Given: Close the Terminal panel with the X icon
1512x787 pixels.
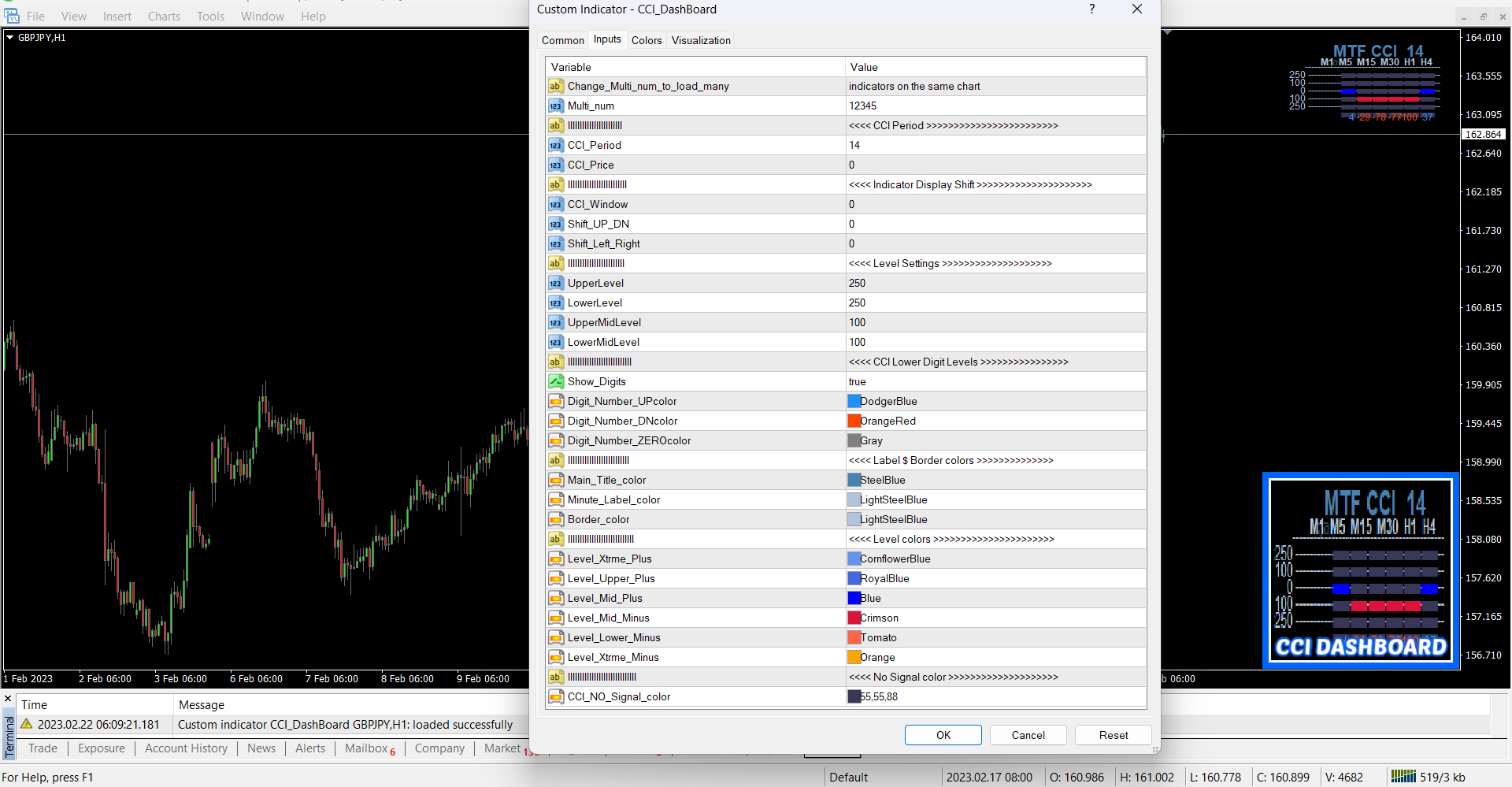Looking at the screenshot, I should coord(8,699).
